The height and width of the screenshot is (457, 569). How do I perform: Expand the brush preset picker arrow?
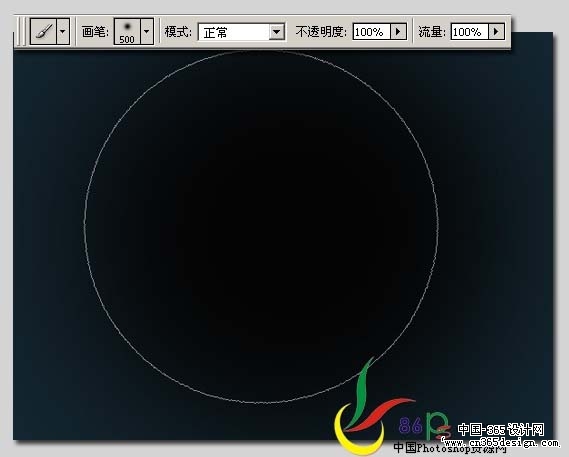[x=147, y=32]
